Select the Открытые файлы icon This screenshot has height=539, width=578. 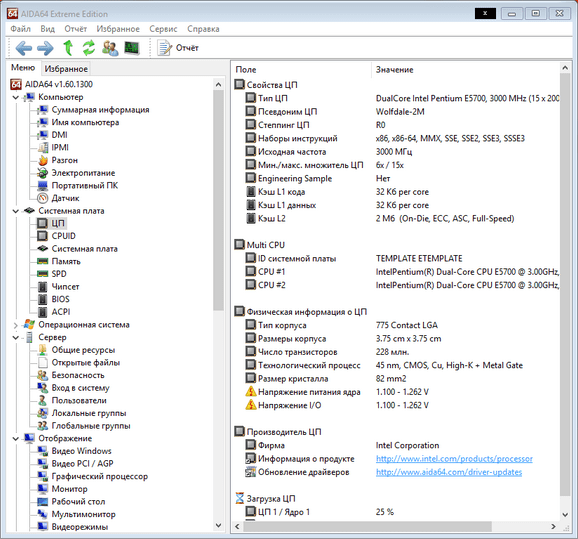(x=43, y=362)
